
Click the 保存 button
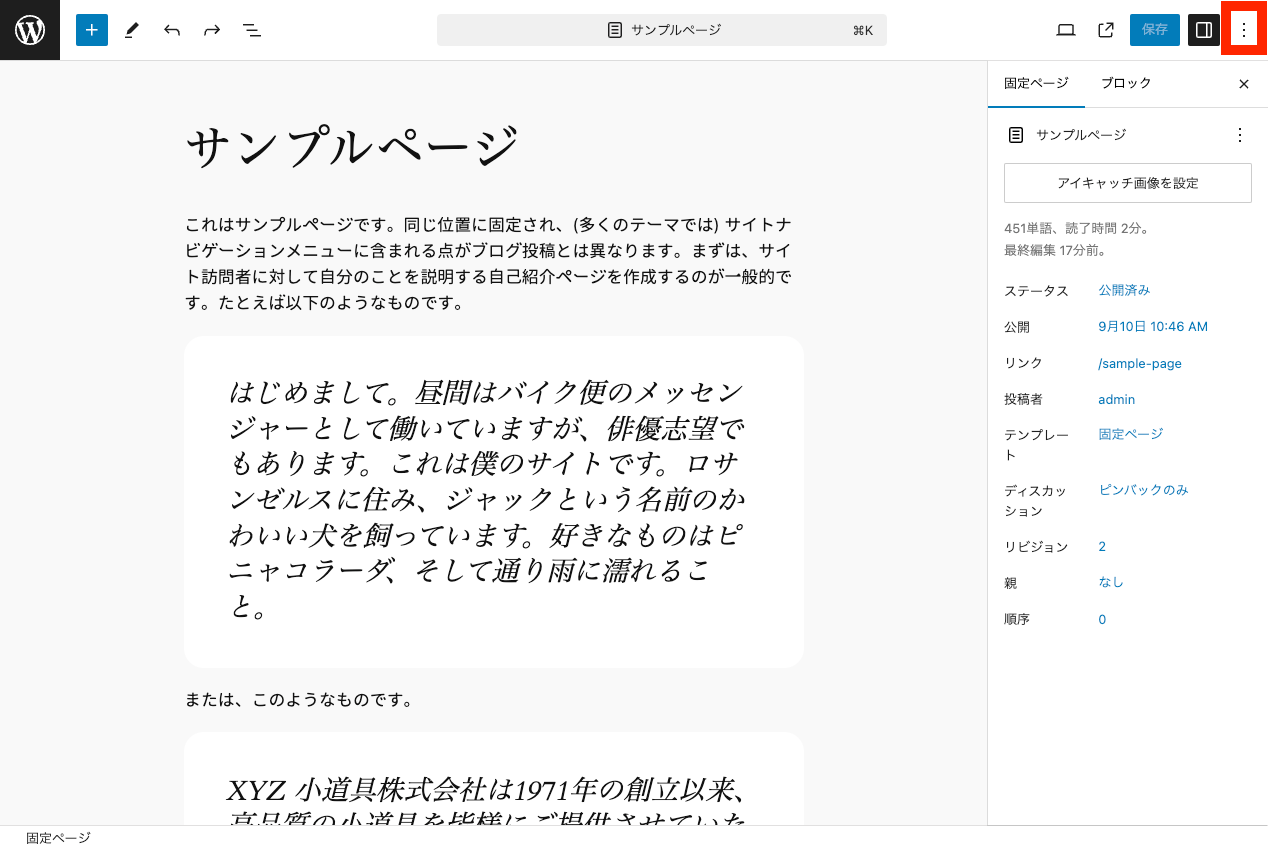click(x=1155, y=30)
